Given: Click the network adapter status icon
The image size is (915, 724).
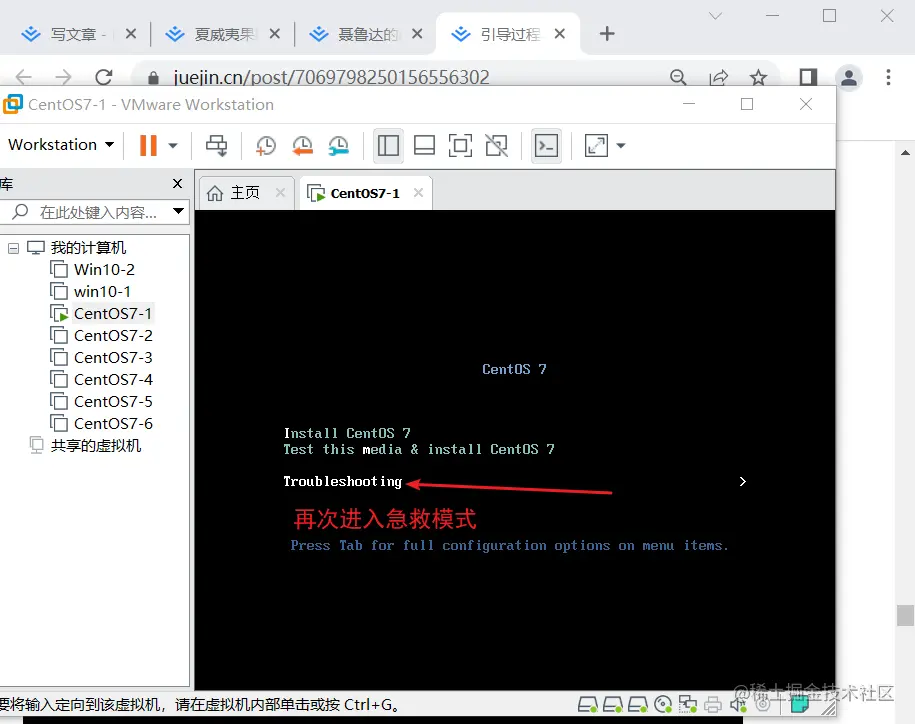Looking at the screenshot, I should (688, 705).
